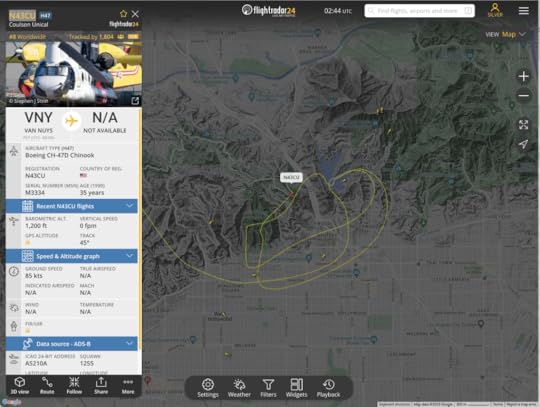Viewport: 540px width, 407px height.
Task: Zoom in the map with plus
Action: point(523,76)
